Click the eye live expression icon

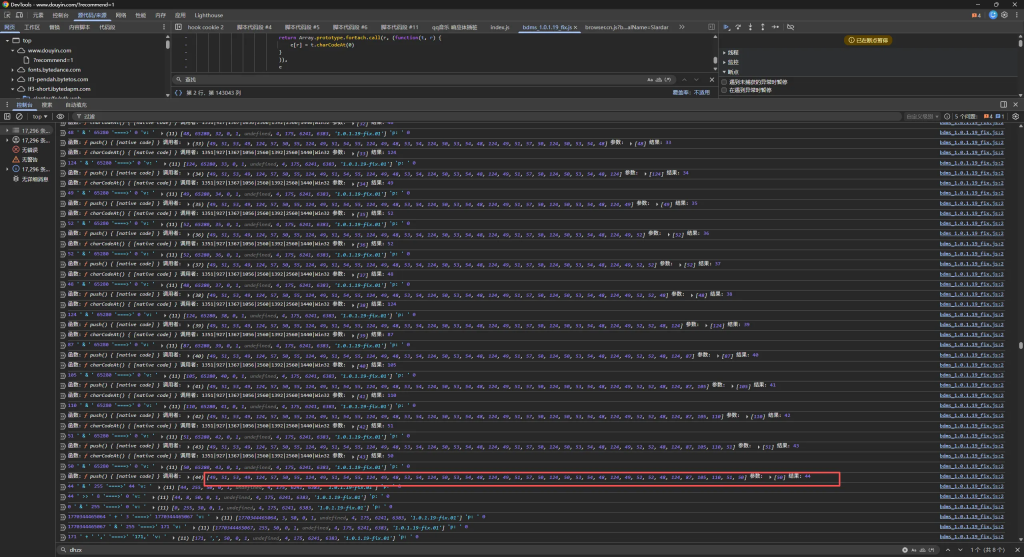pyautogui.click(x=62, y=116)
